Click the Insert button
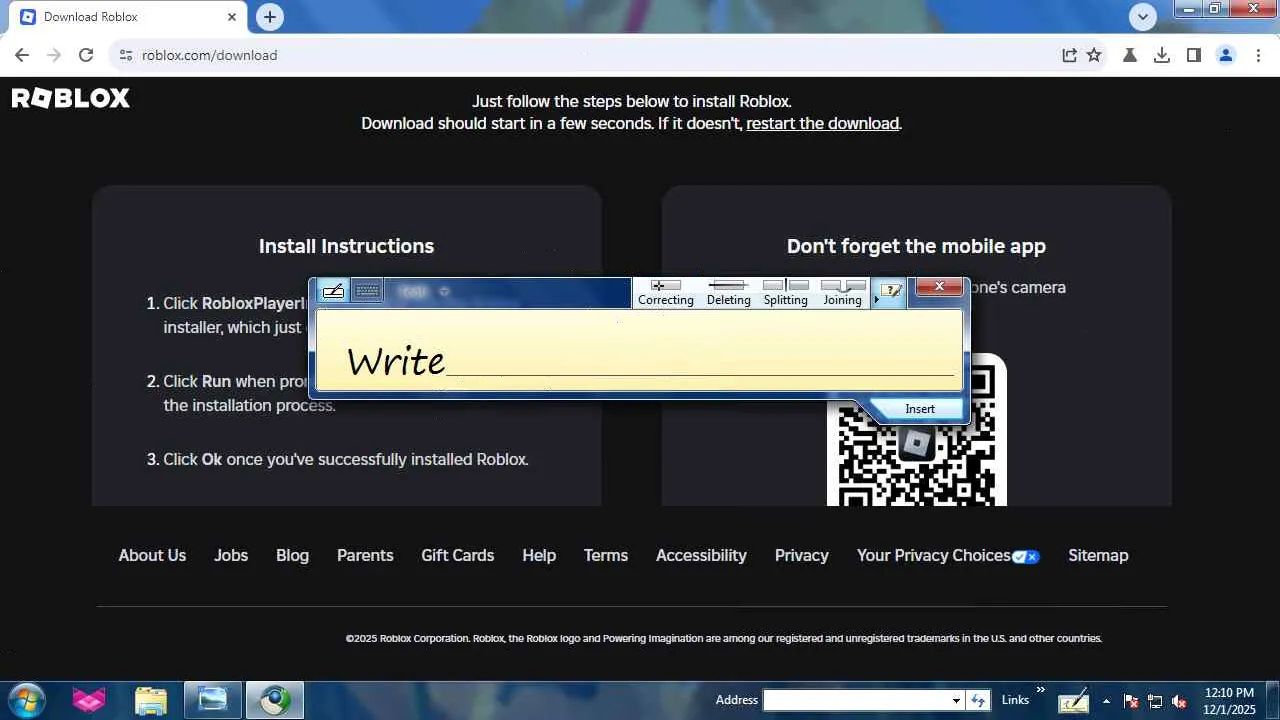Image resolution: width=1280 pixels, height=720 pixels. point(919,409)
